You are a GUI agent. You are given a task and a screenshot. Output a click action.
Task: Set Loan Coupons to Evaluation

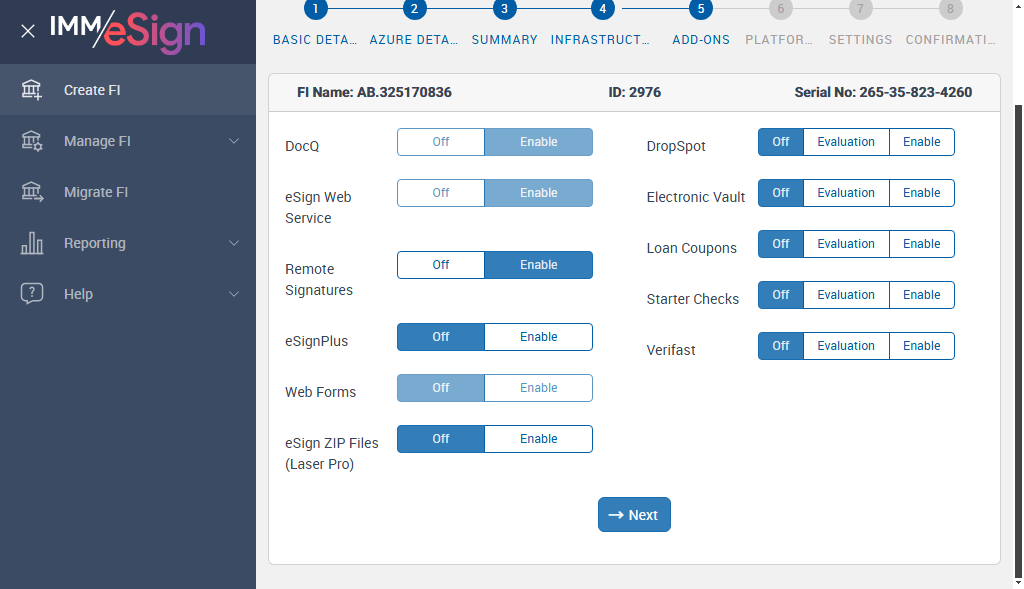tap(846, 244)
